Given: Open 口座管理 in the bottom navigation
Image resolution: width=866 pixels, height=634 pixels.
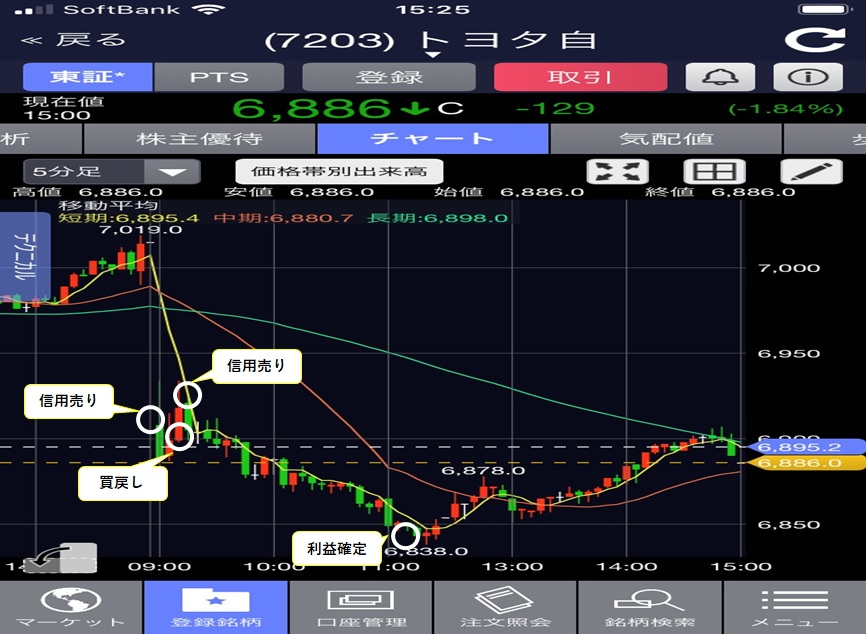Looking at the screenshot, I should [x=361, y=607].
